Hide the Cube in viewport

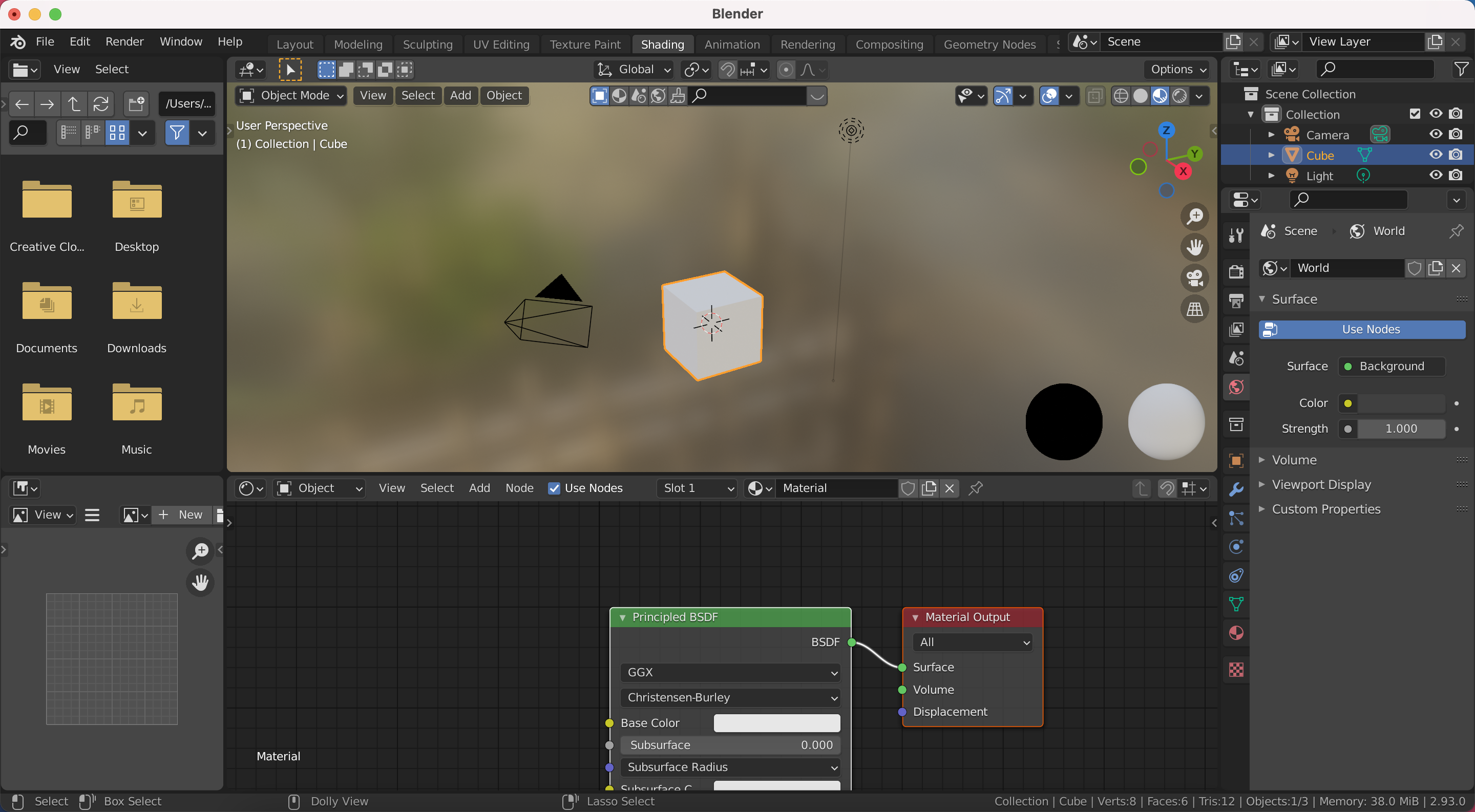tap(1436, 155)
